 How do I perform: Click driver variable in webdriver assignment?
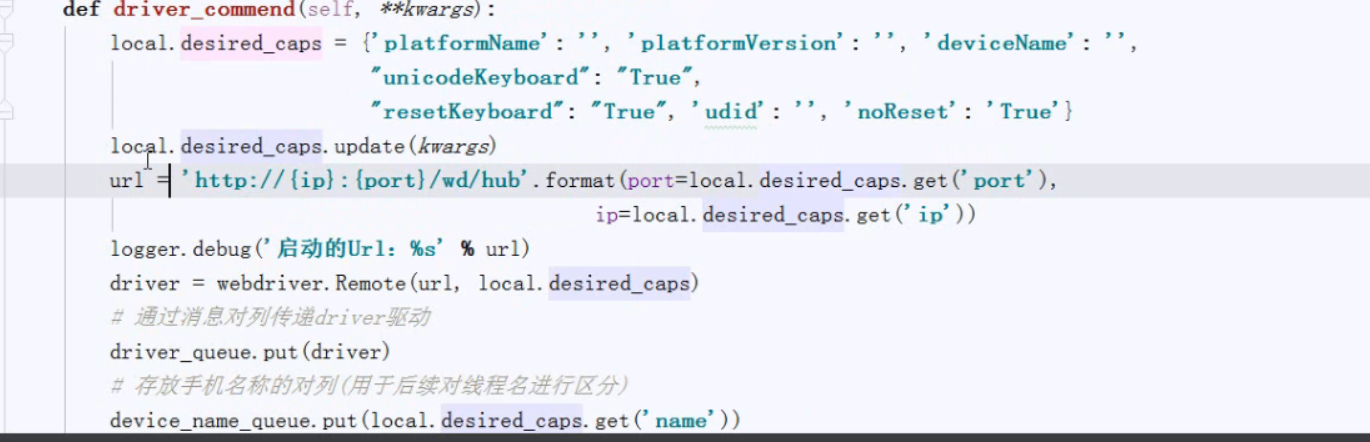pyautogui.click(x=145, y=284)
